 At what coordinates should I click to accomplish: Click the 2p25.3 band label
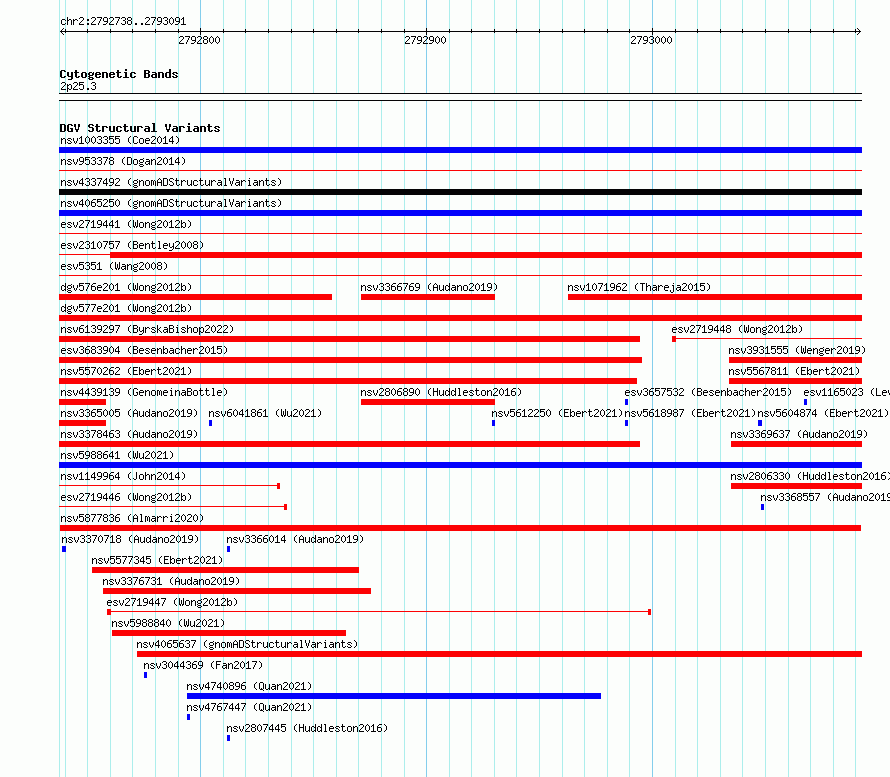pyautogui.click(x=78, y=86)
